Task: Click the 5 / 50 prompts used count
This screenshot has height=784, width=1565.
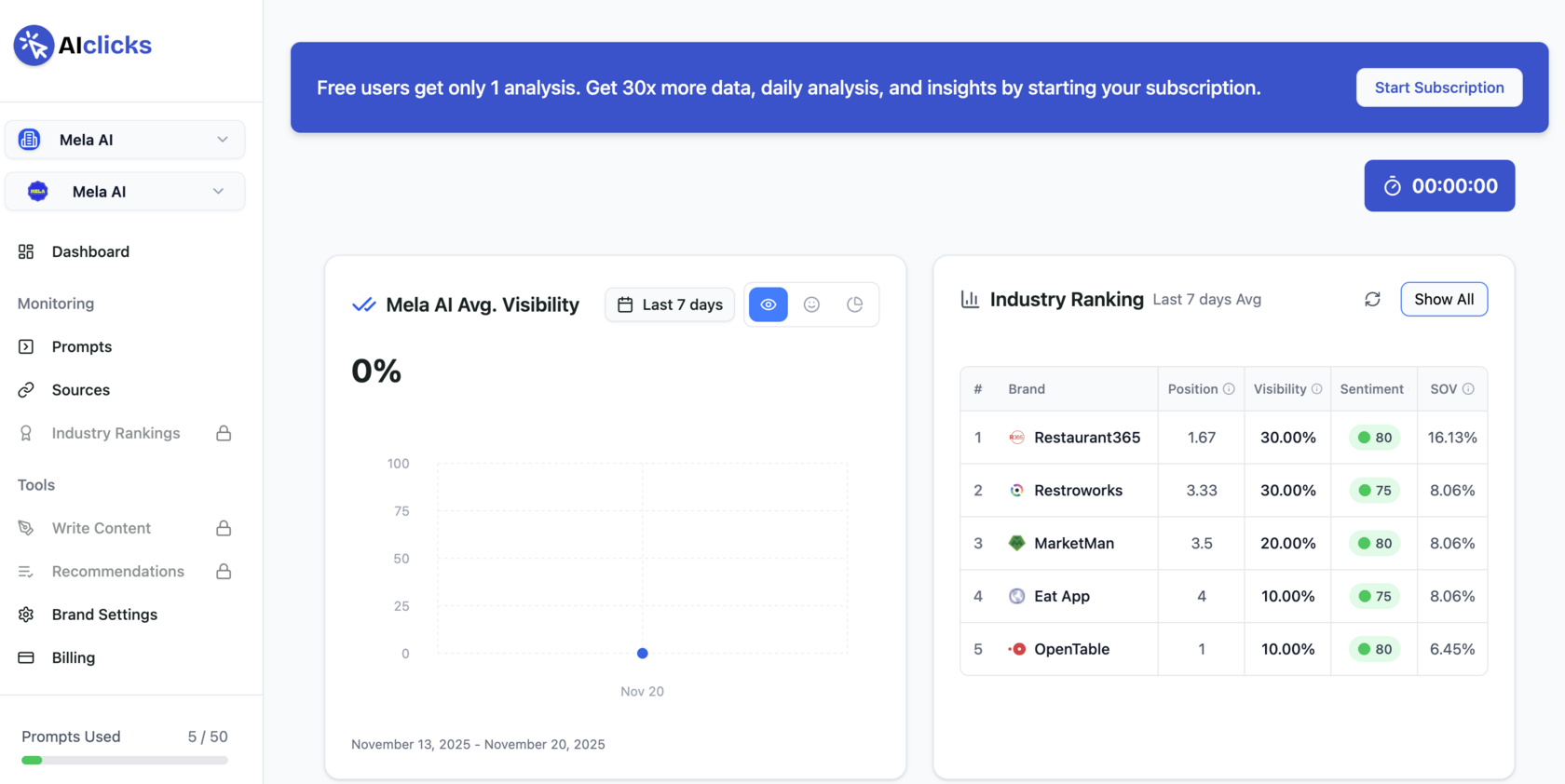Action: (208, 737)
